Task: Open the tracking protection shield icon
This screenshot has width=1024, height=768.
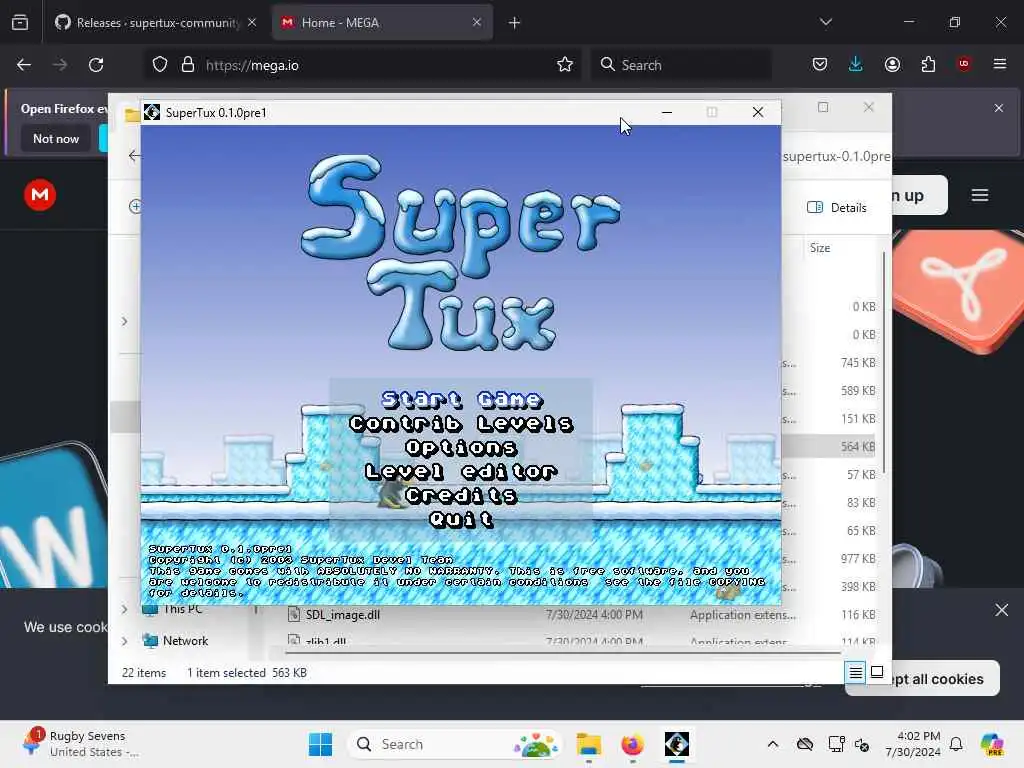Action: [x=160, y=65]
